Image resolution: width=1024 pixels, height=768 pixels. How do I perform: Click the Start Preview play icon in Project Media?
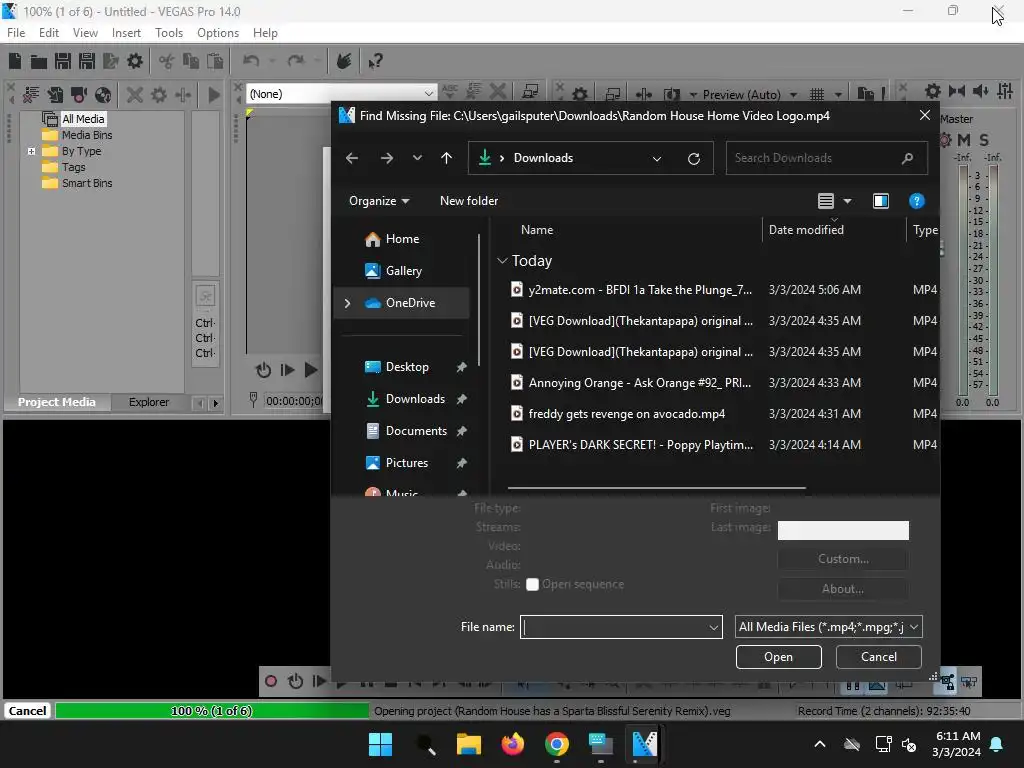point(214,95)
